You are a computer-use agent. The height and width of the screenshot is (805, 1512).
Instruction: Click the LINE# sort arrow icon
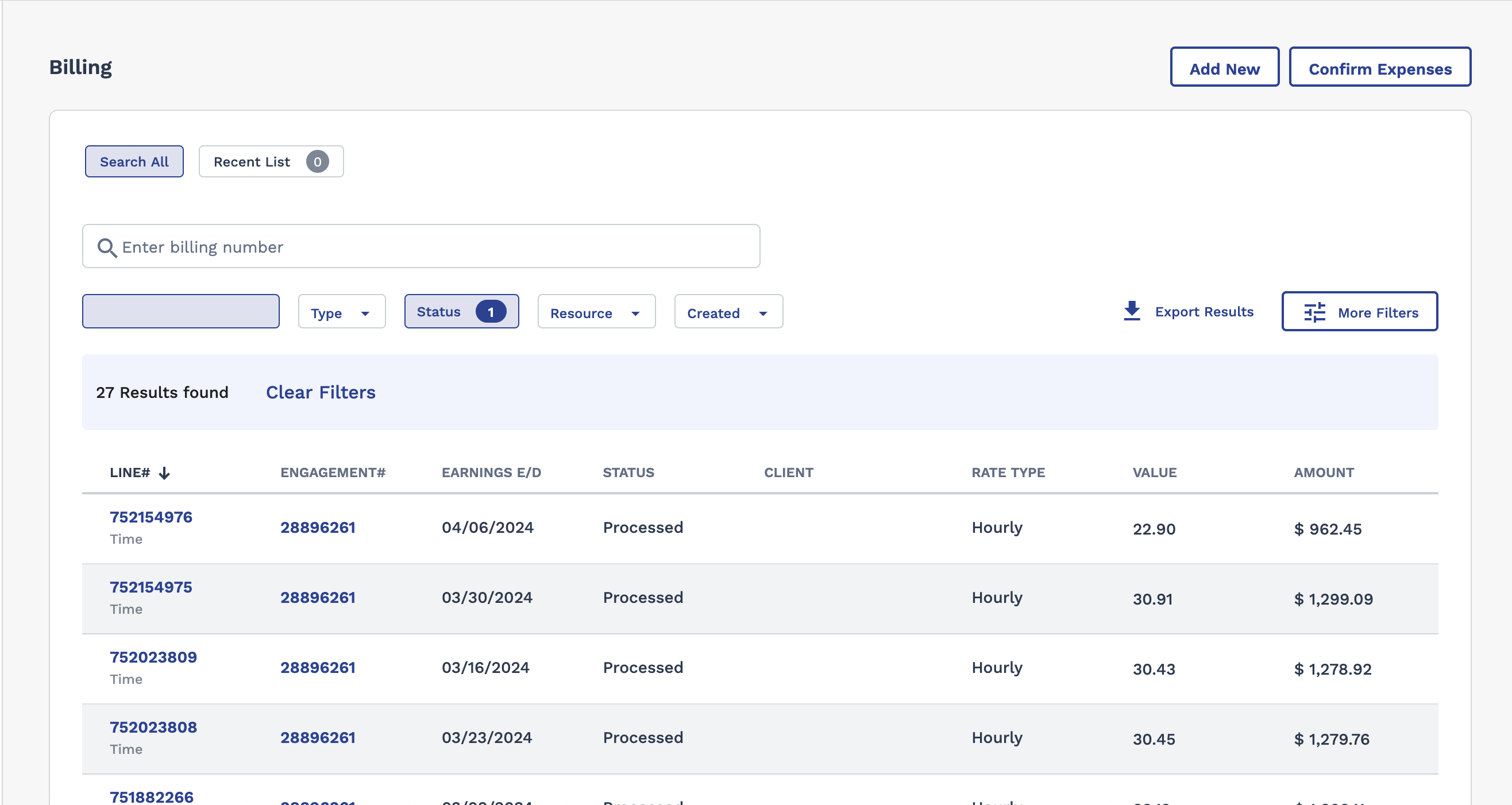click(x=164, y=473)
